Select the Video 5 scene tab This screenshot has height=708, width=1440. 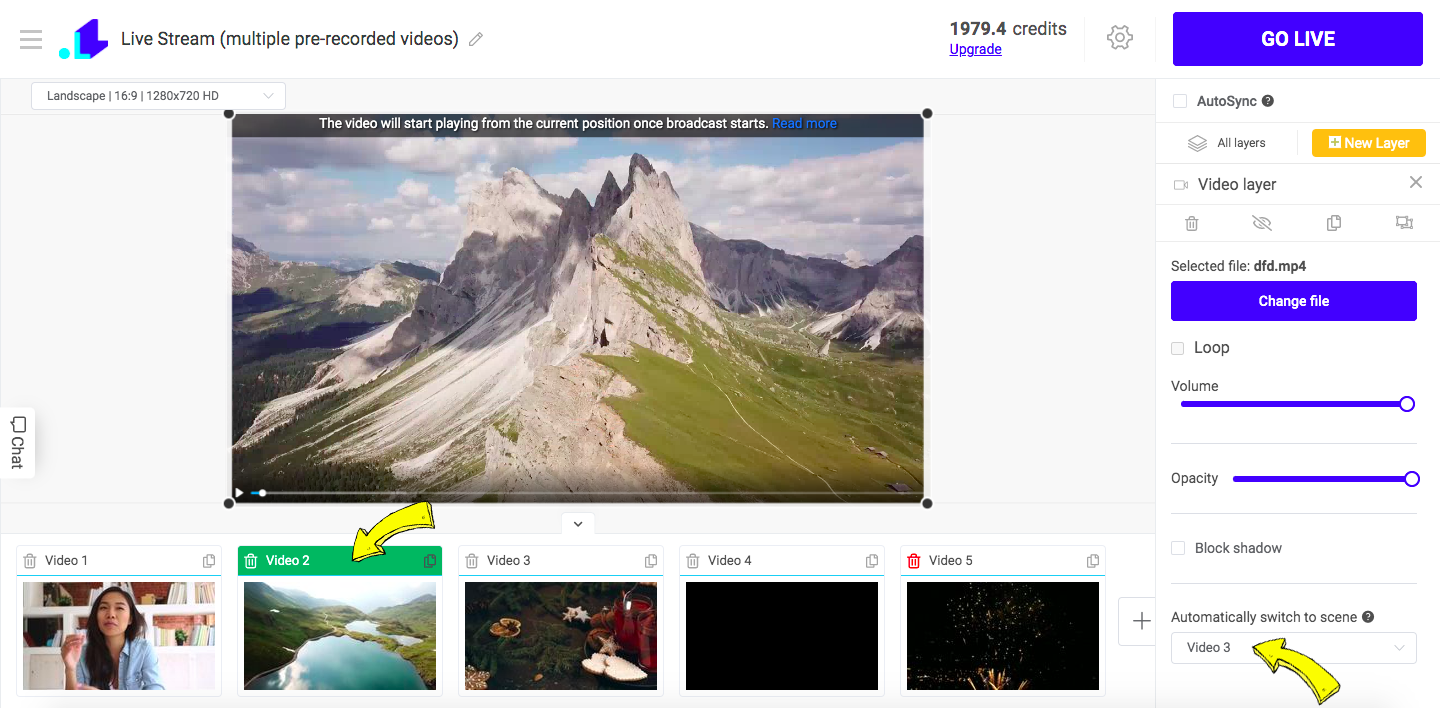1003,561
